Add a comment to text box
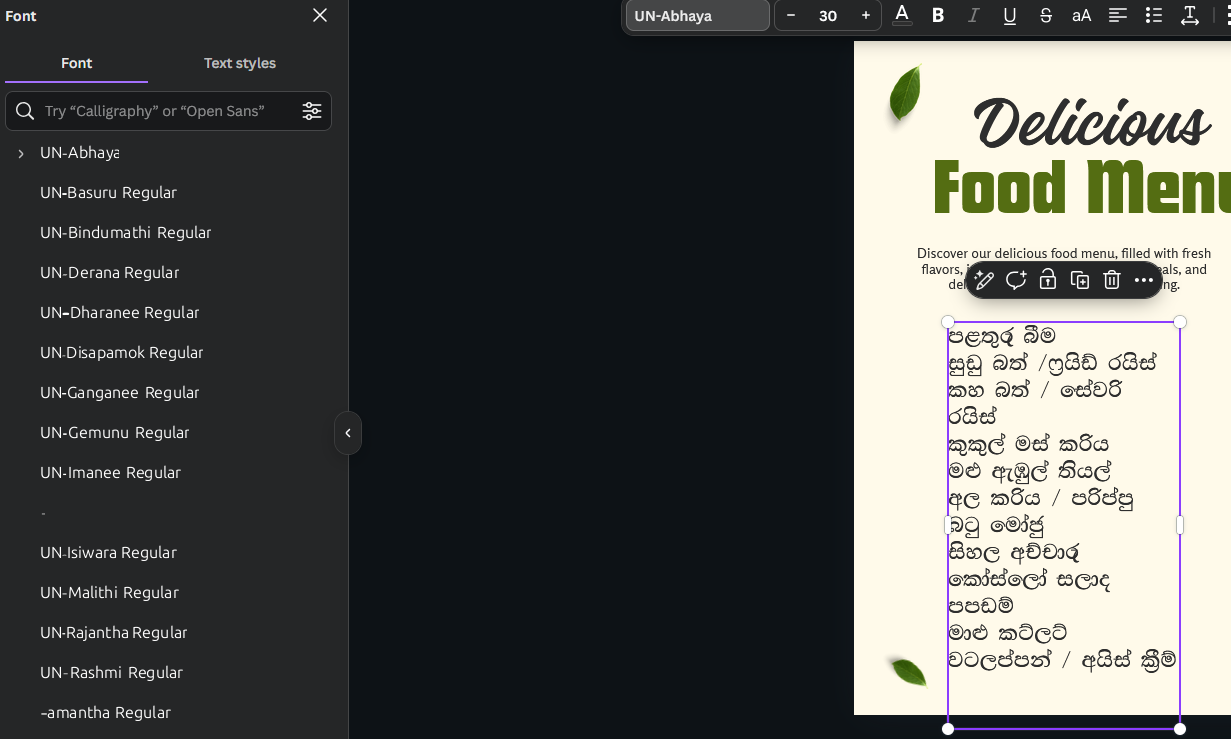 pyautogui.click(x=1016, y=280)
